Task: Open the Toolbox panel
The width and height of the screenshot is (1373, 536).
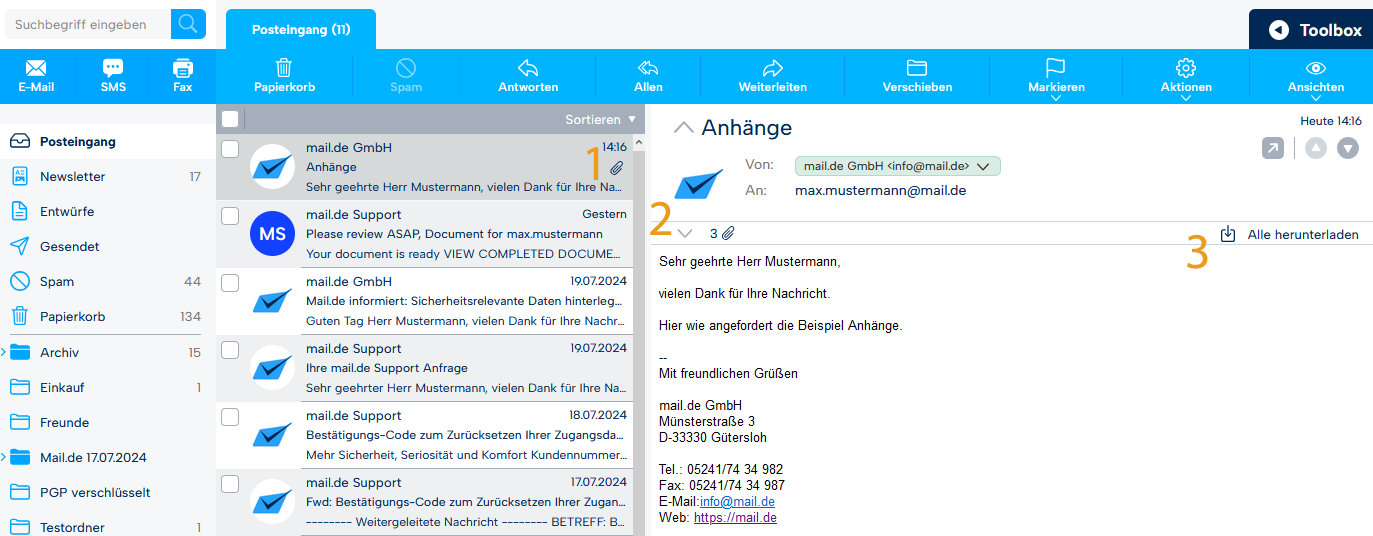Action: pos(1311,30)
